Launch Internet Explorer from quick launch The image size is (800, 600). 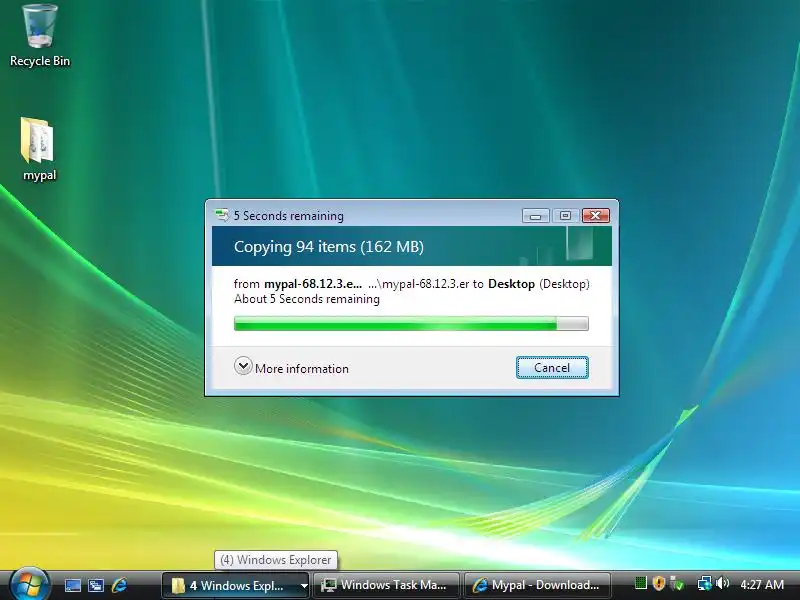pos(119,585)
